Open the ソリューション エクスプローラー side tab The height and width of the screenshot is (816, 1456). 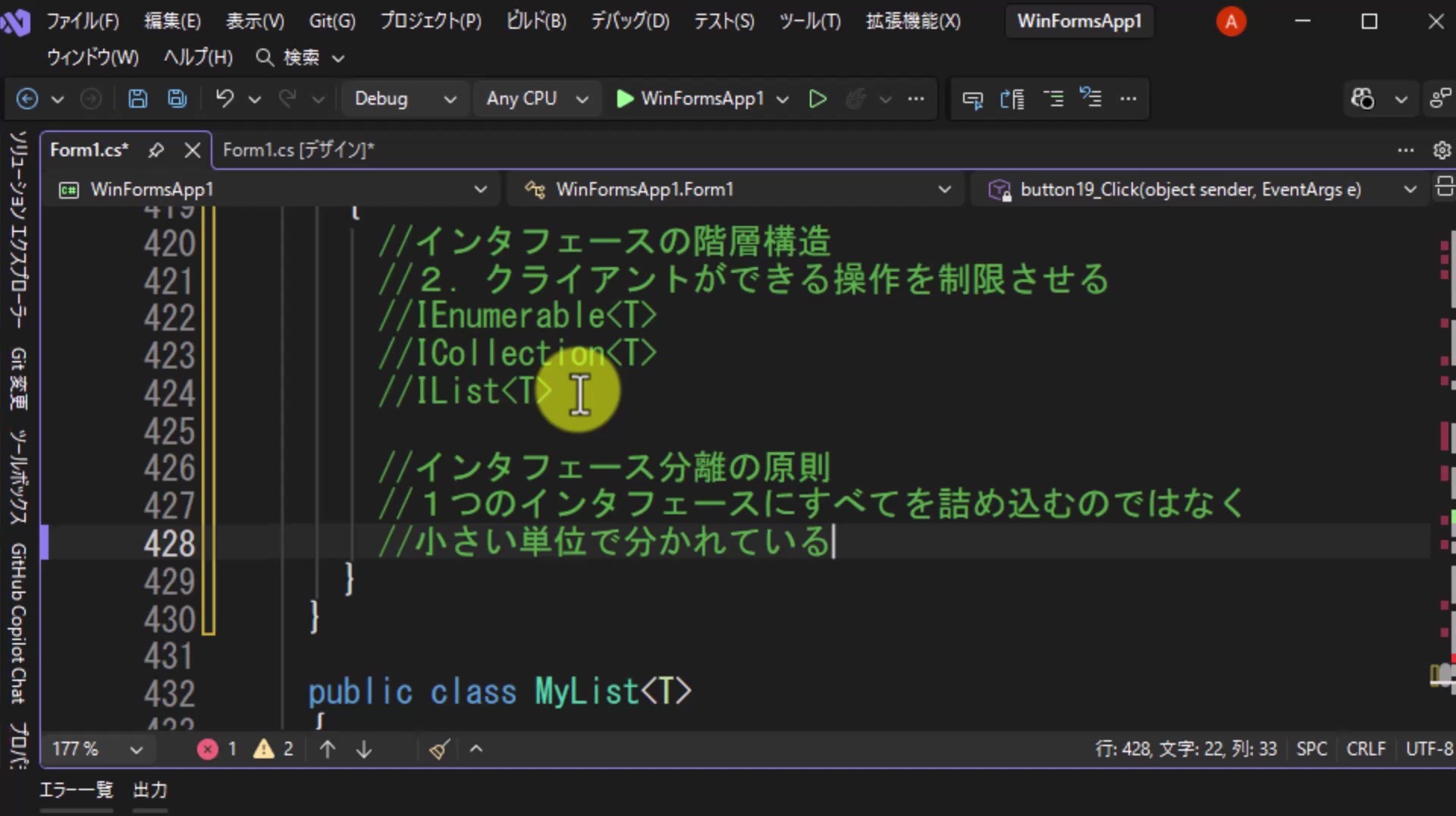pyautogui.click(x=18, y=229)
